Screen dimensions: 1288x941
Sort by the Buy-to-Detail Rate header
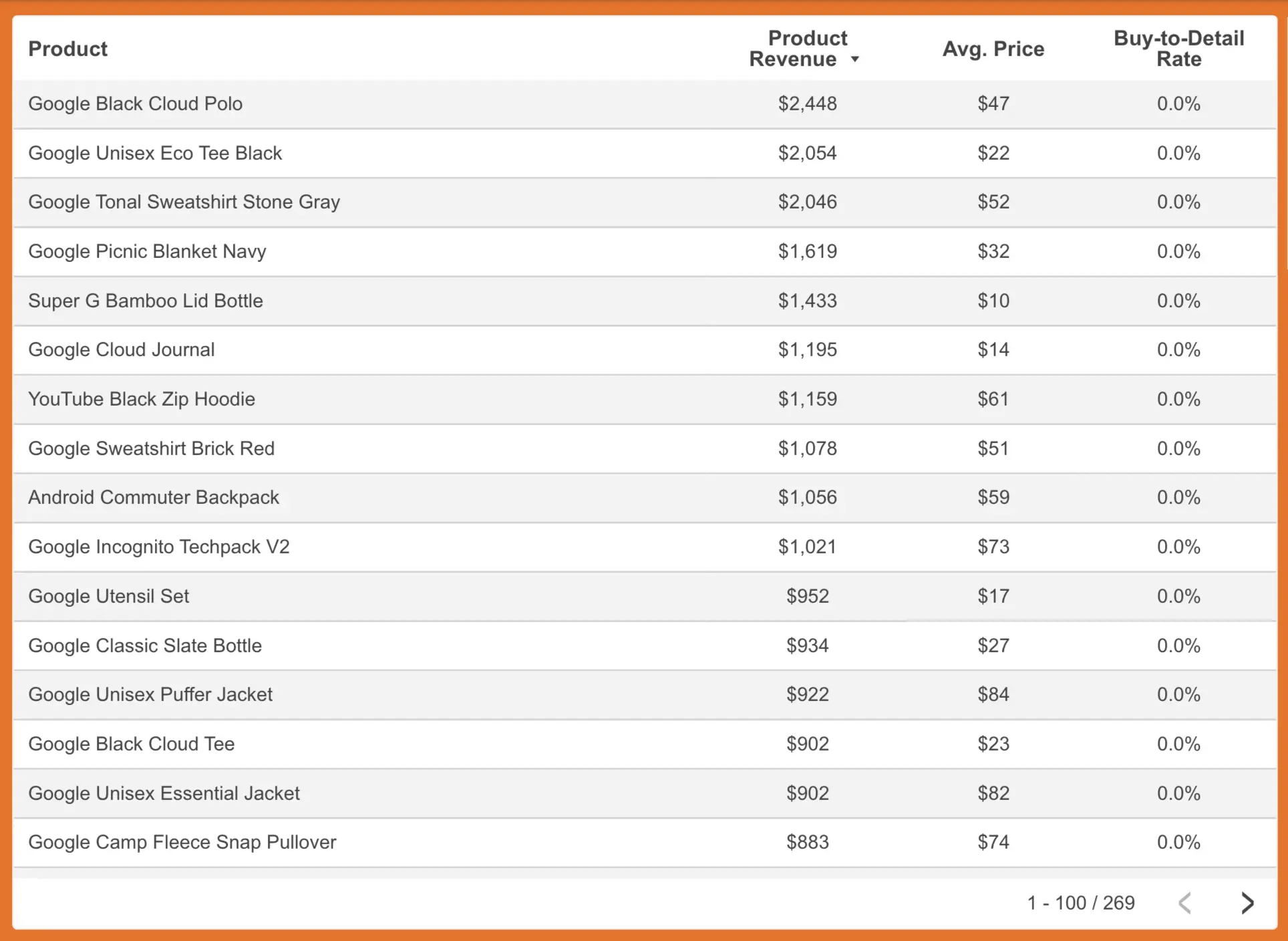point(1178,49)
